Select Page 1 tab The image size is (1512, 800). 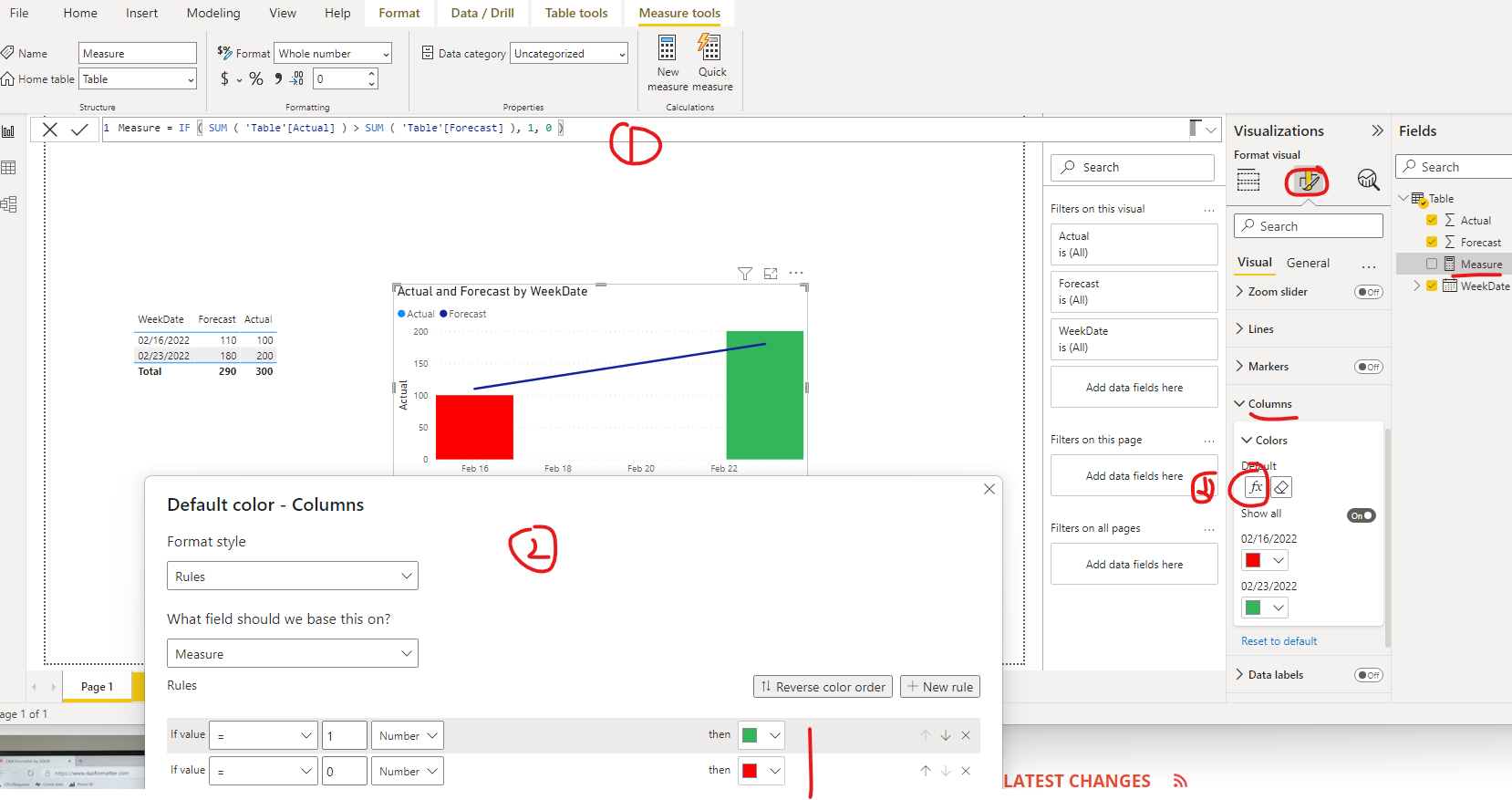click(98, 687)
